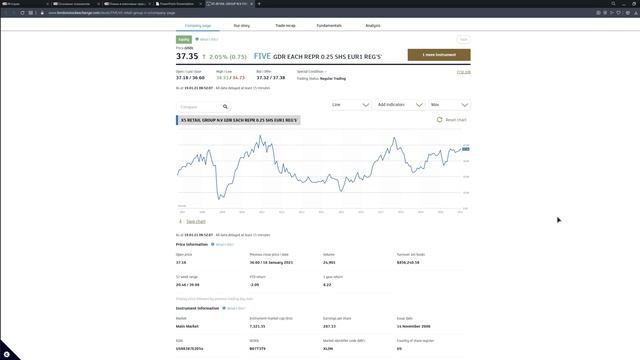Image resolution: width=640 pixels, height=360 pixels.
Task: Close the active X5 Retail Group browser tab
Action: [x=251, y=4]
